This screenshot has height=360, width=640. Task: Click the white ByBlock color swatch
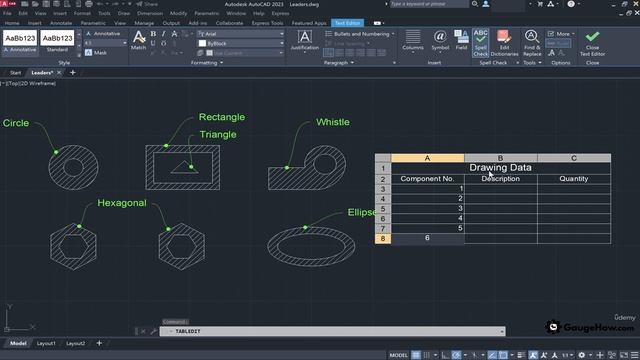click(x=202, y=43)
